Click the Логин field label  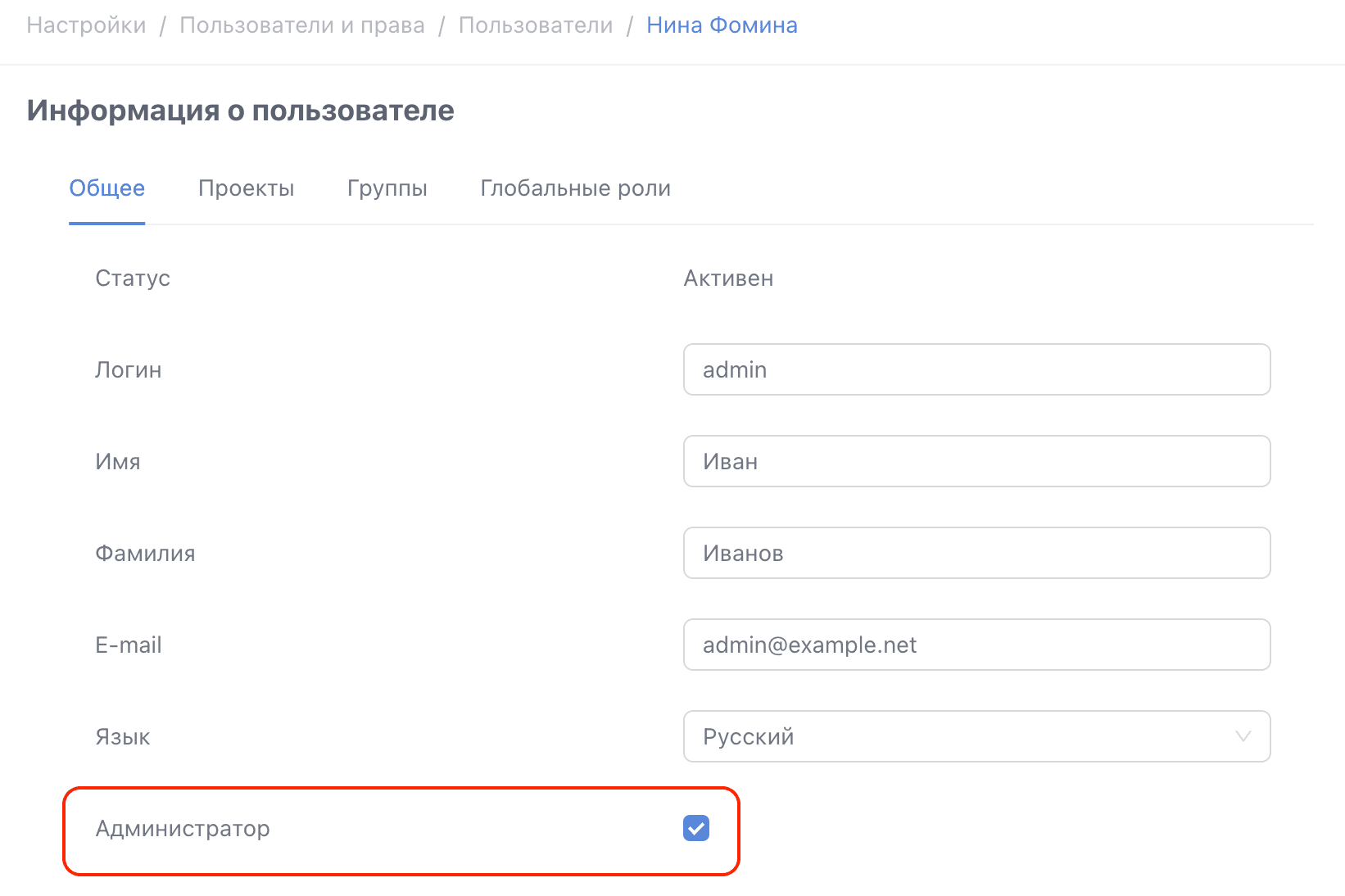click(129, 370)
